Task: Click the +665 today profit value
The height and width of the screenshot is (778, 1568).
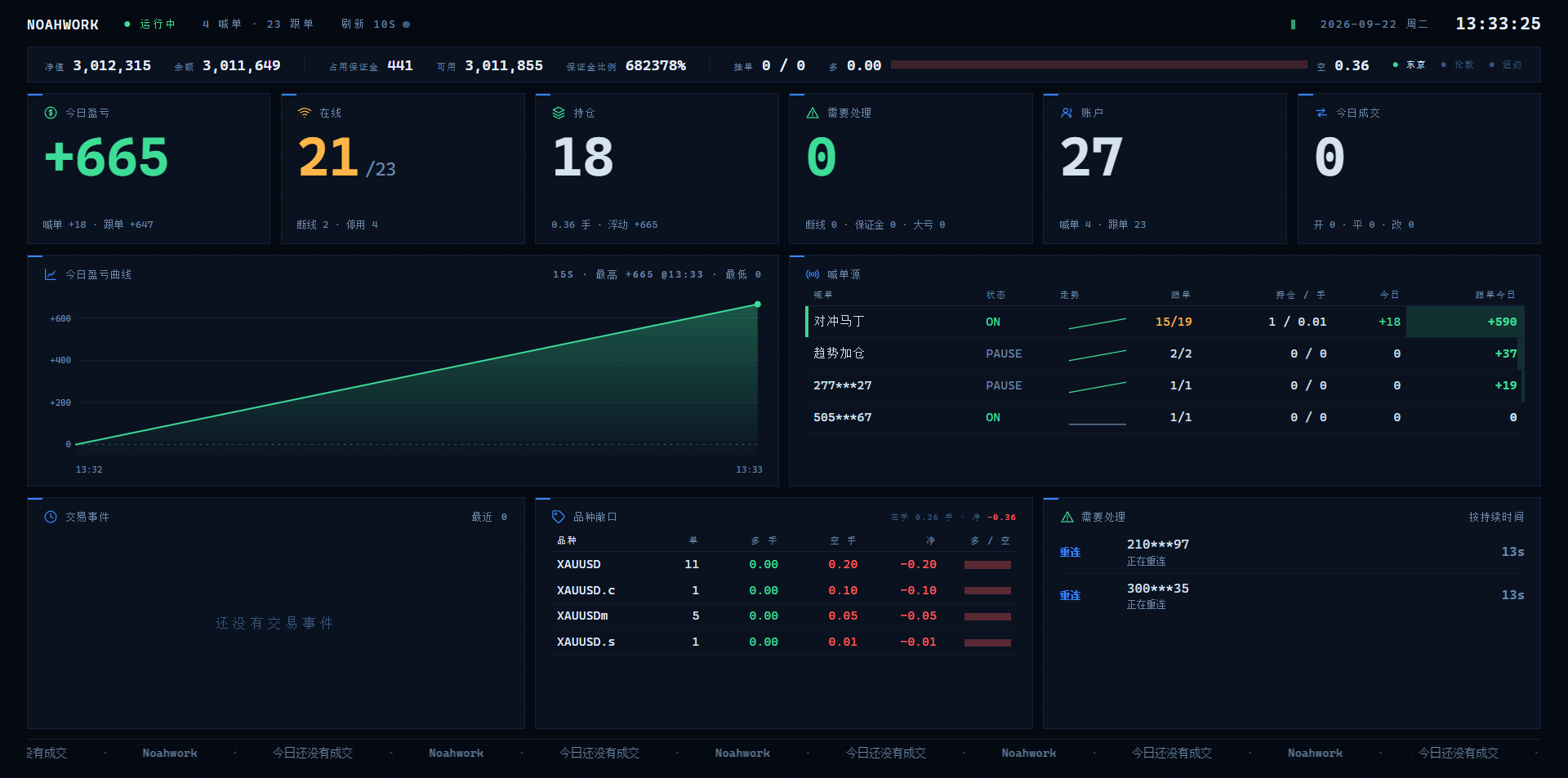Action: [x=106, y=157]
